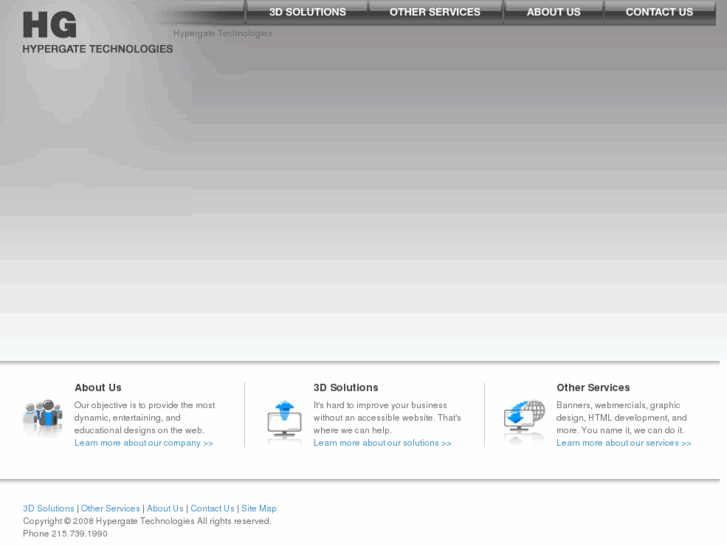Open the footer 'About Us' link
The image size is (727, 545).
click(x=165, y=508)
